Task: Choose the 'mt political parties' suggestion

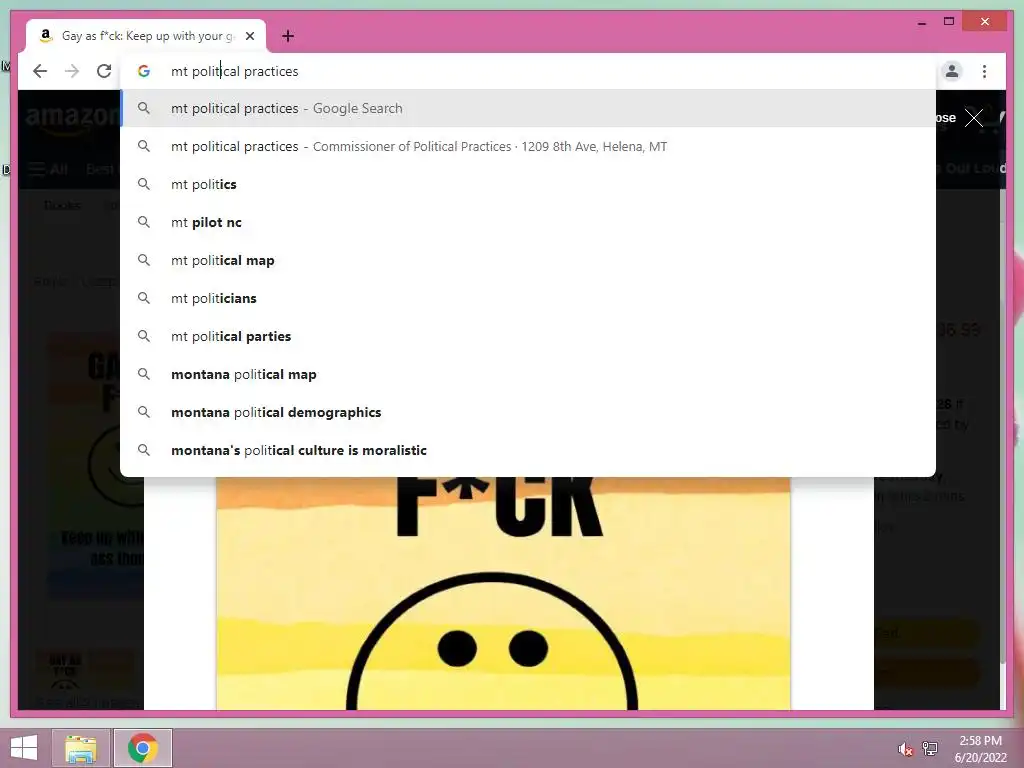Action: (x=528, y=336)
